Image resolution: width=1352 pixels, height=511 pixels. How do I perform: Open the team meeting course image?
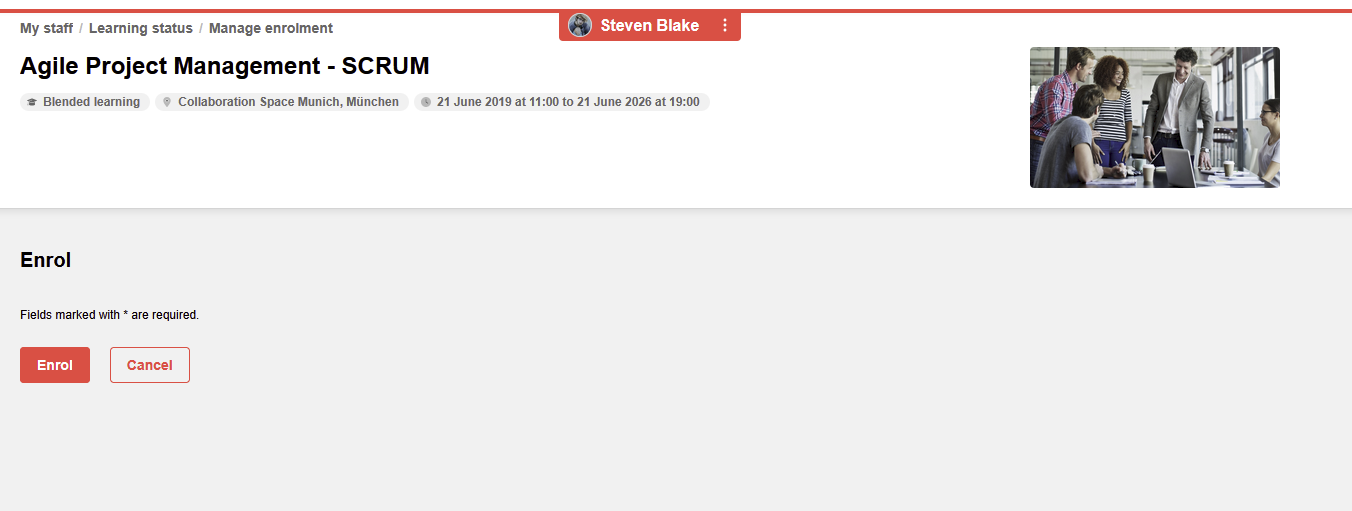pyautogui.click(x=1155, y=117)
